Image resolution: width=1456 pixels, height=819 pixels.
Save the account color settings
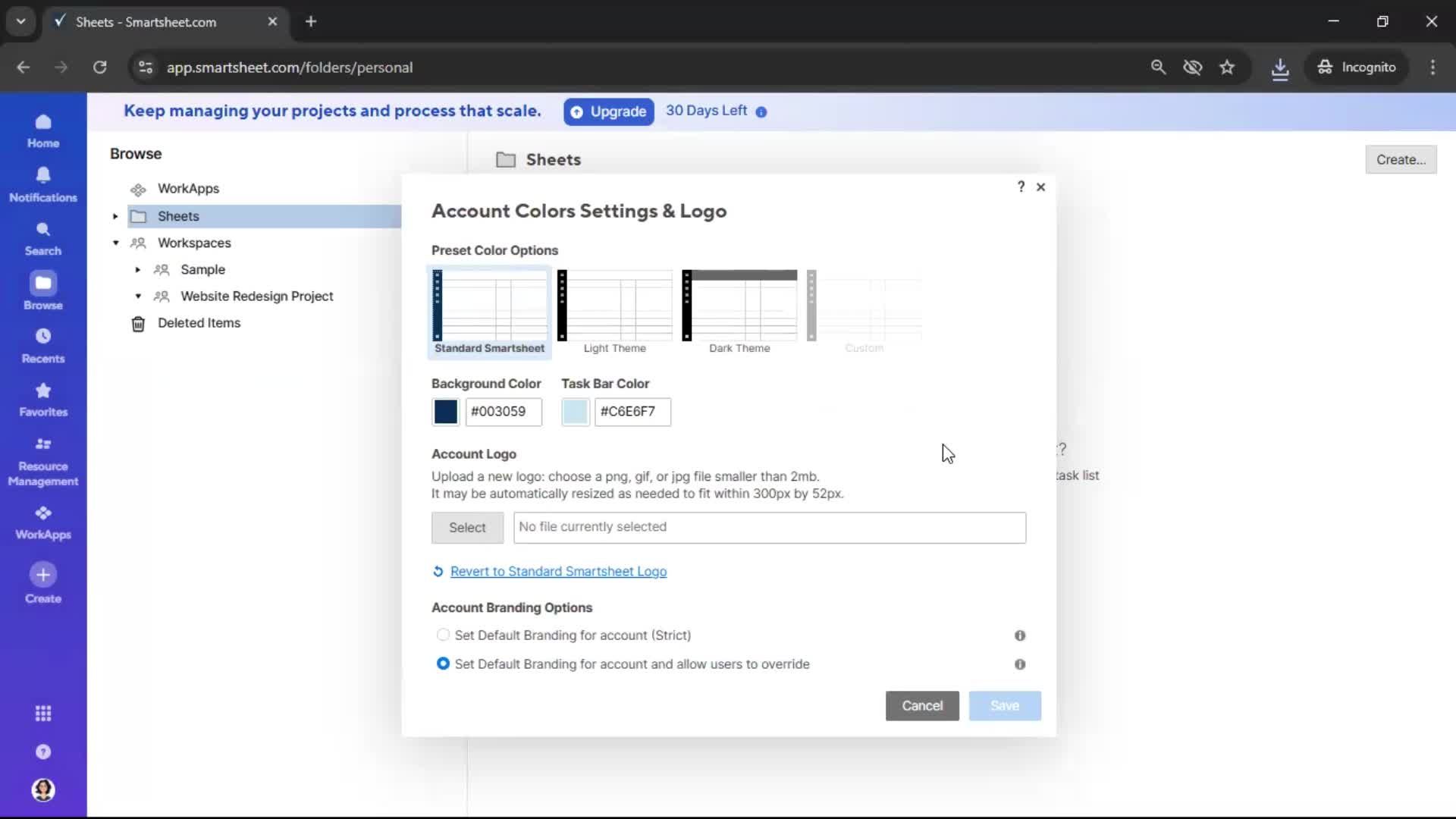click(1004, 705)
